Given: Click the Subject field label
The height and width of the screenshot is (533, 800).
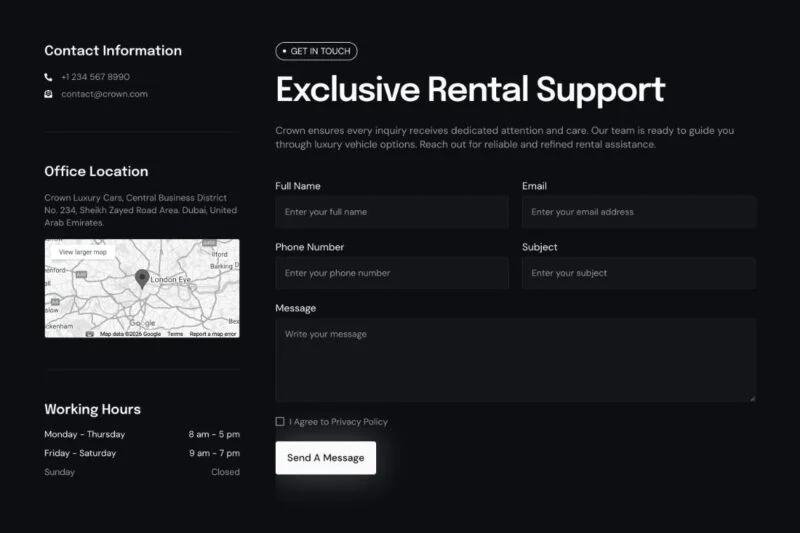Looking at the screenshot, I should pyautogui.click(x=539, y=247).
